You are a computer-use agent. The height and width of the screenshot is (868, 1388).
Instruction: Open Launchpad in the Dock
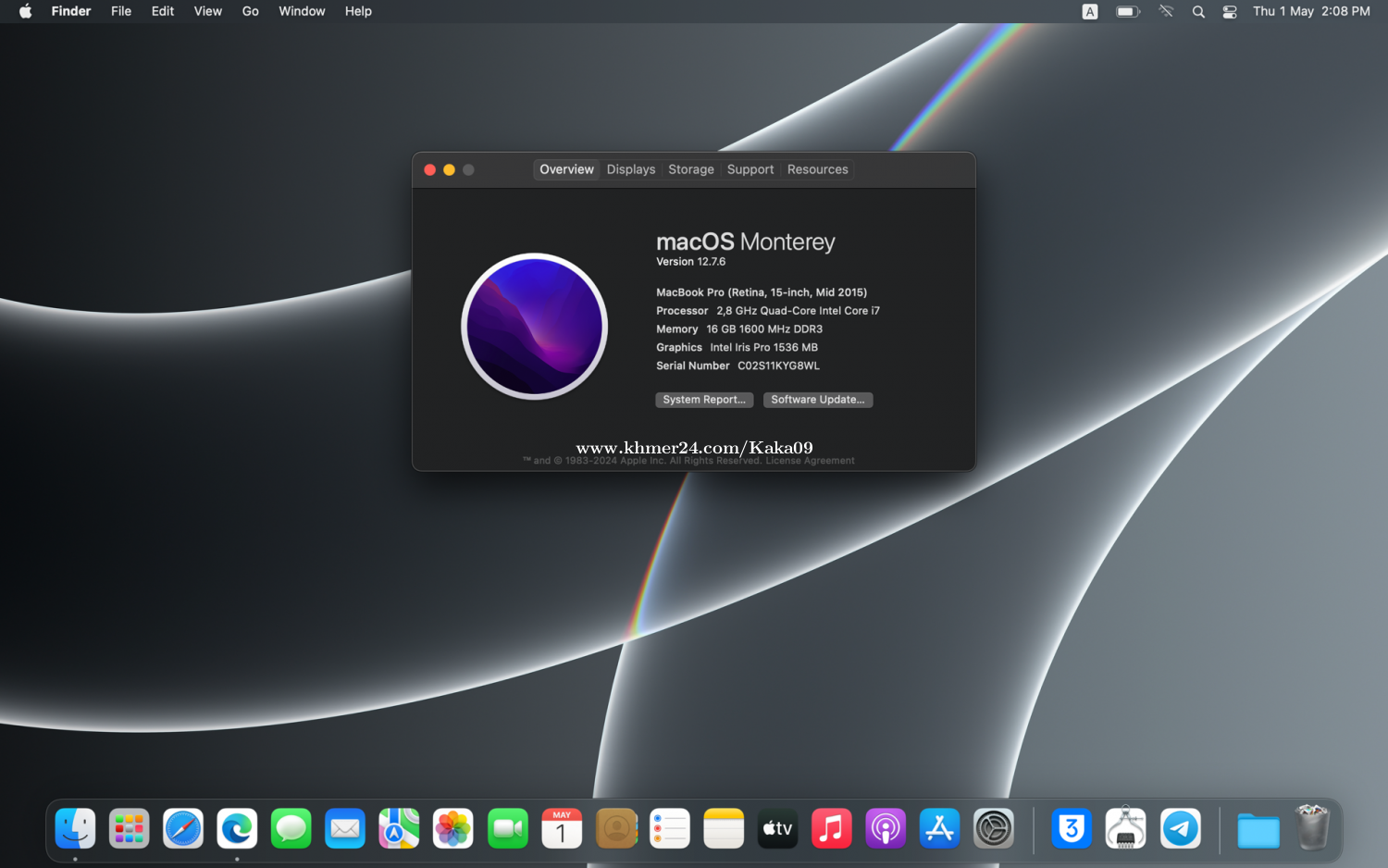pos(129,829)
